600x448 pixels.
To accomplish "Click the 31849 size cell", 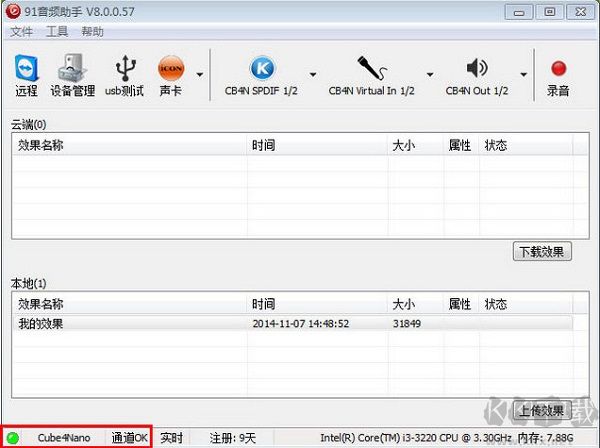I will pyautogui.click(x=407, y=324).
